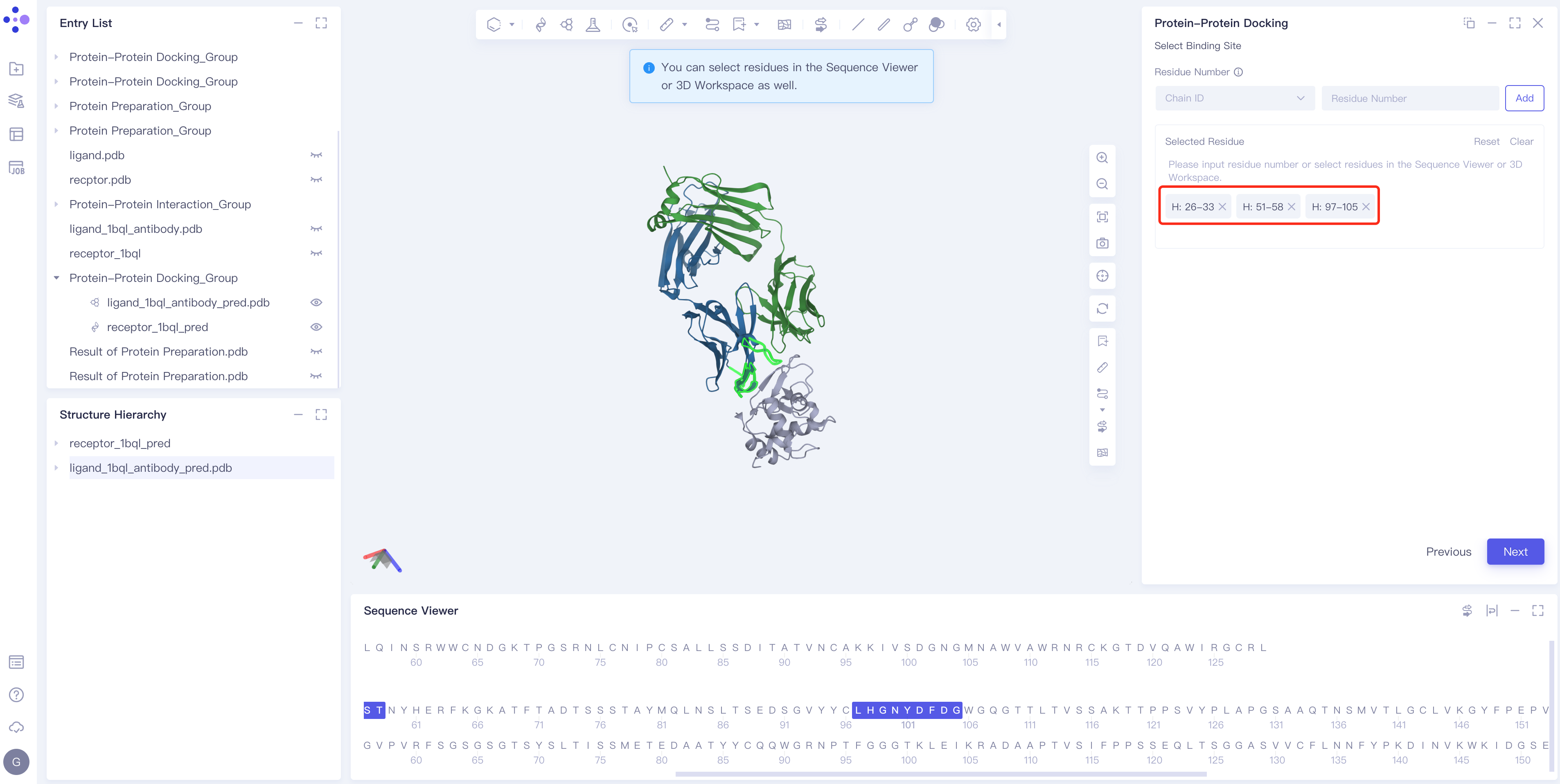Expand ligand_1bql_antibody_pred.pdb in Structure Hierarchy
1560x784 pixels.
pyautogui.click(x=56, y=468)
